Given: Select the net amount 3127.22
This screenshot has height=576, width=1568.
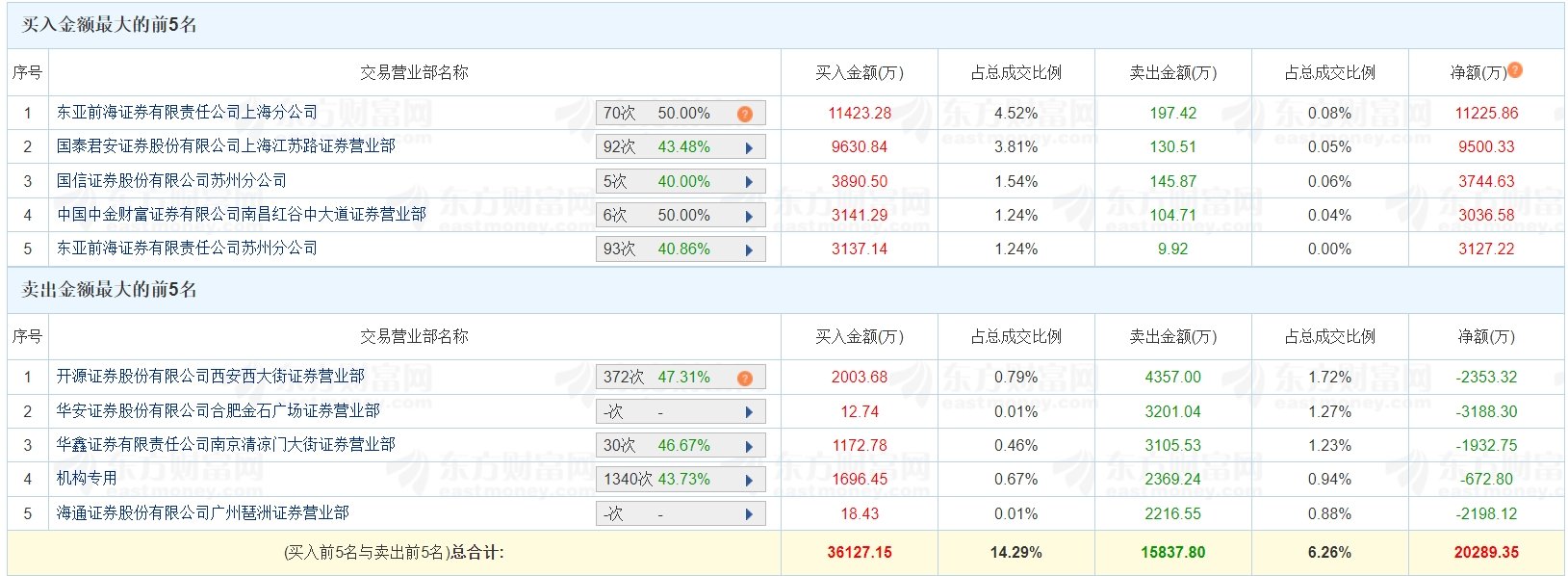Looking at the screenshot, I should [x=1486, y=249].
